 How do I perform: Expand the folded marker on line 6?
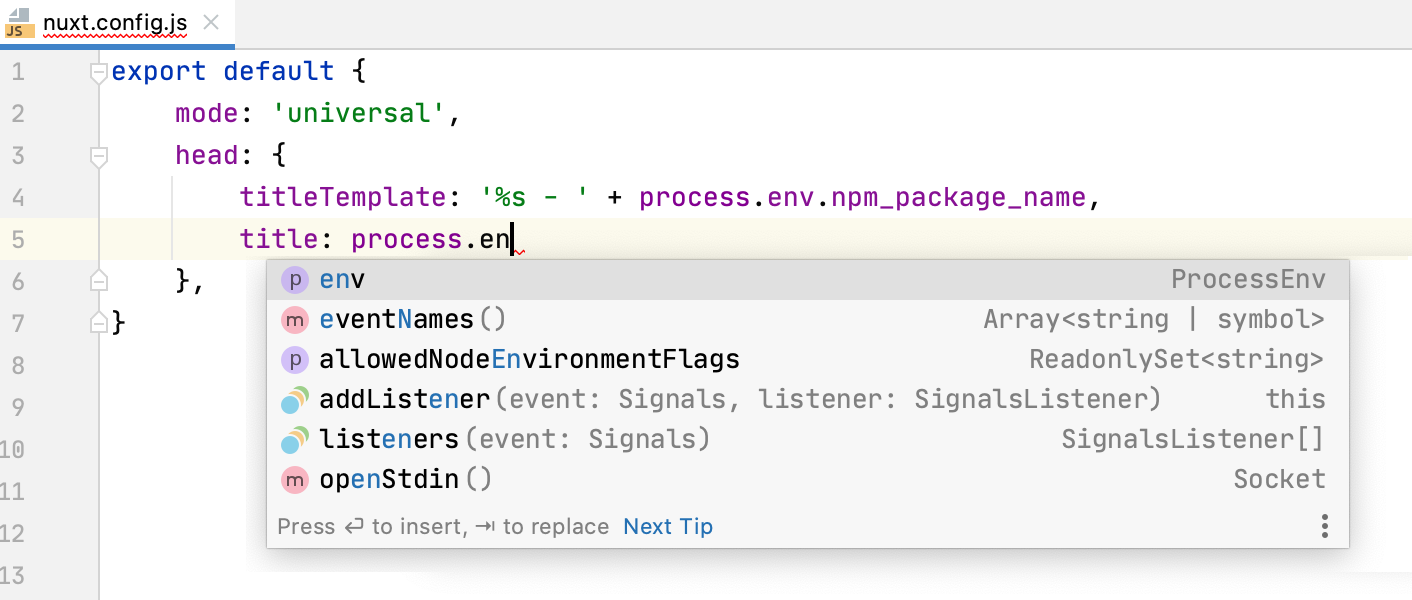coord(98,281)
